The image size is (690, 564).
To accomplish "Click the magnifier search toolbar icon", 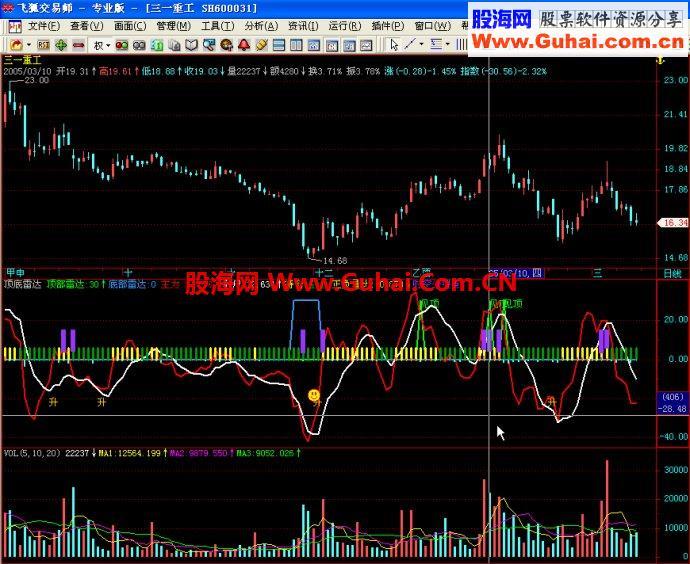I will click(x=209, y=45).
